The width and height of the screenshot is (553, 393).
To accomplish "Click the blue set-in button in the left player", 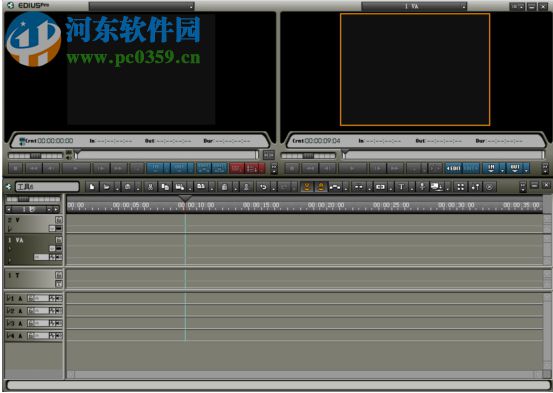I will (155, 168).
